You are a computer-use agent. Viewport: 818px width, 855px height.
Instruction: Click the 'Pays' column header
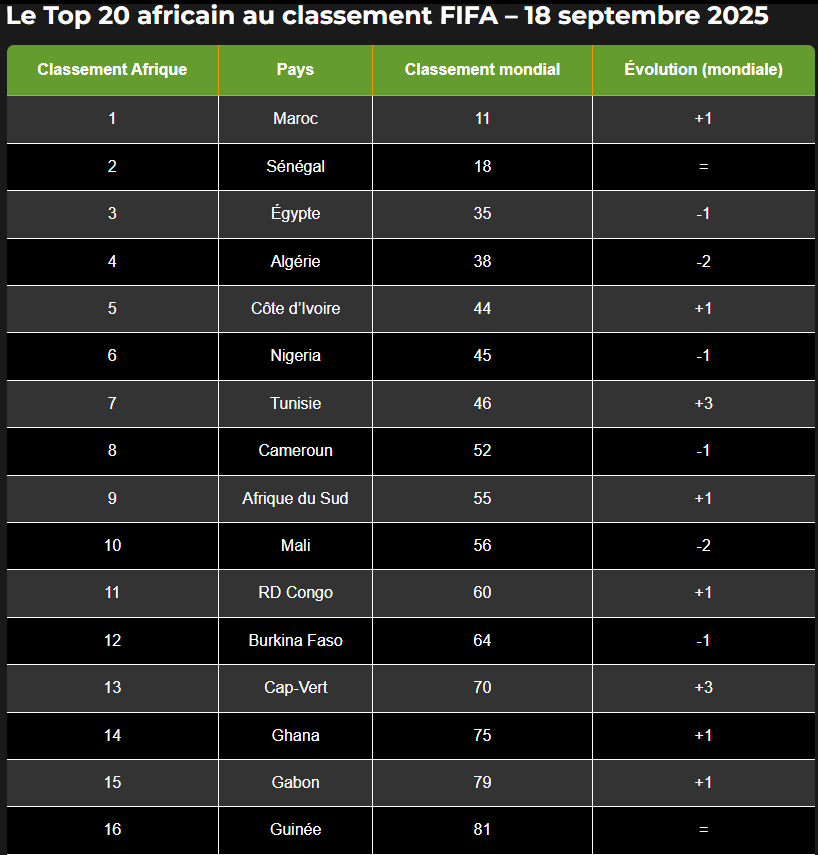point(295,70)
